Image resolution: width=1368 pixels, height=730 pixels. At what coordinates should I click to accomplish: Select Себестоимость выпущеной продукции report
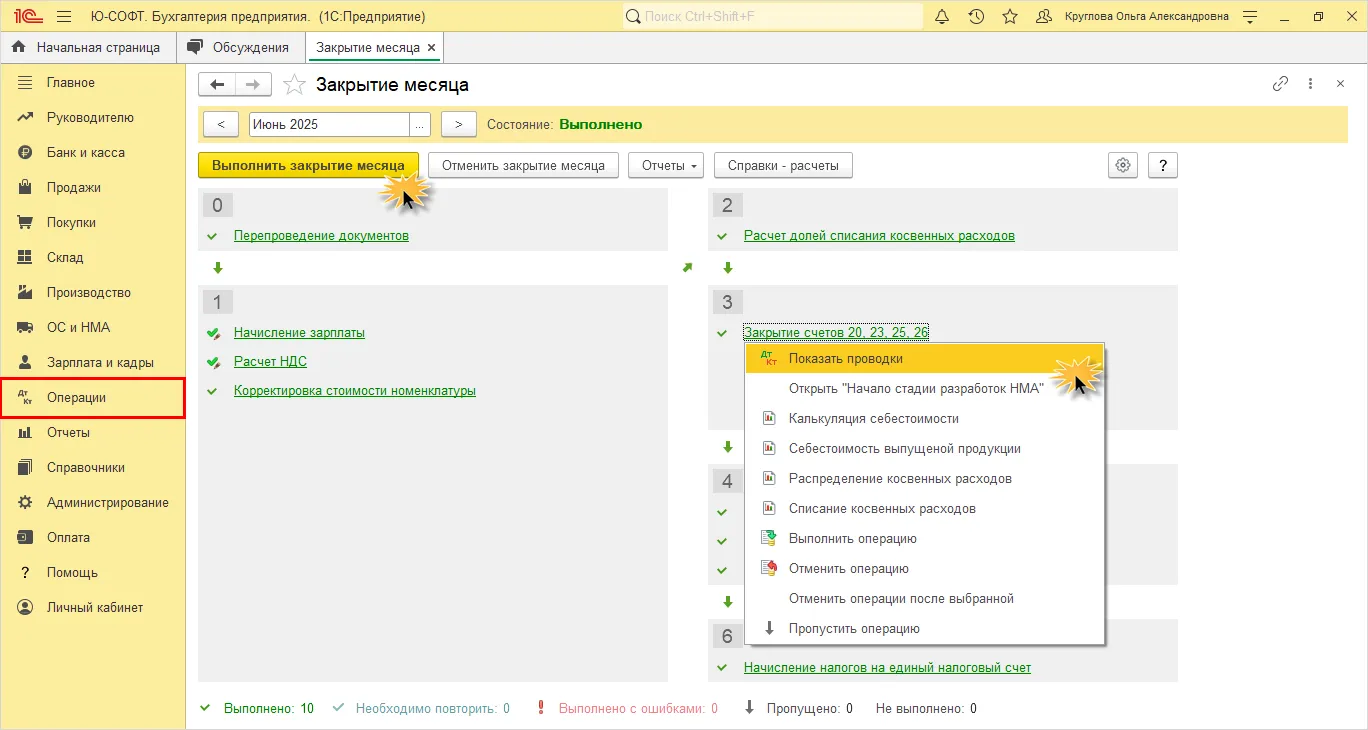coord(925,448)
